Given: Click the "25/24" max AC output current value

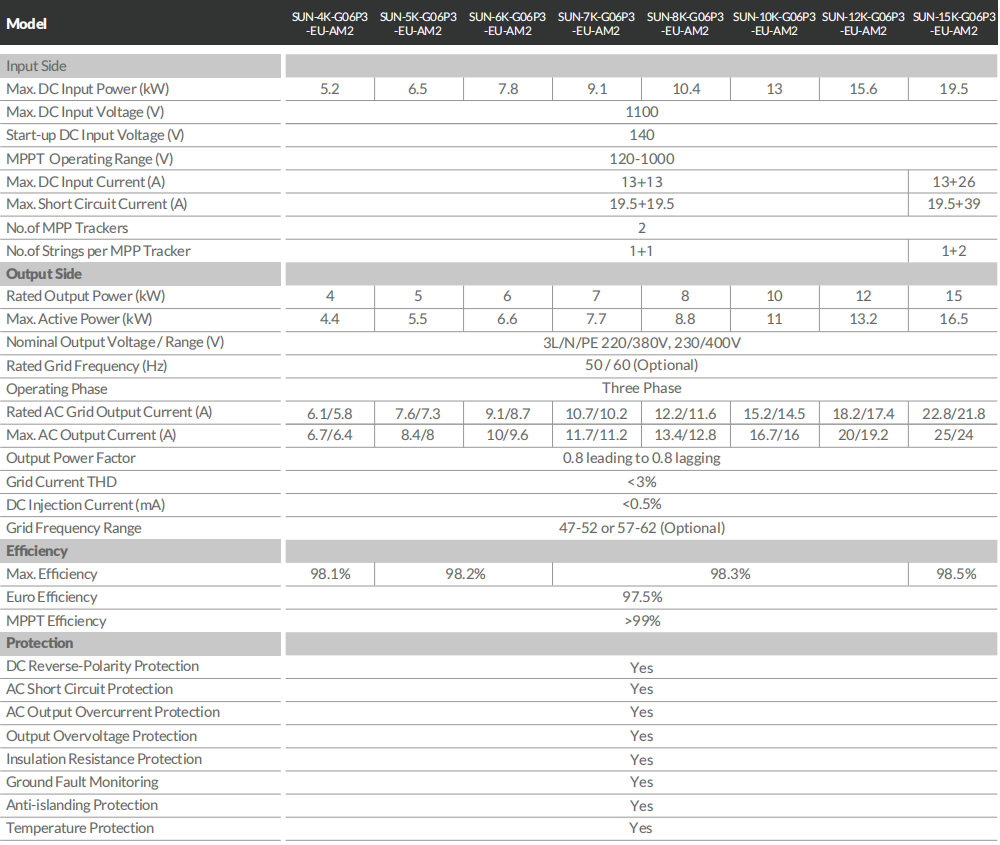Looking at the screenshot, I should [953, 435].
